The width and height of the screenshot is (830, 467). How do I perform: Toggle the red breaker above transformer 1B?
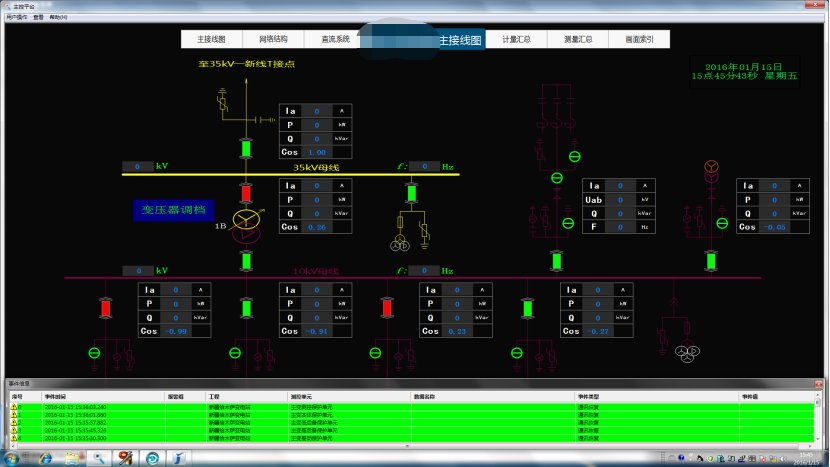click(x=246, y=194)
